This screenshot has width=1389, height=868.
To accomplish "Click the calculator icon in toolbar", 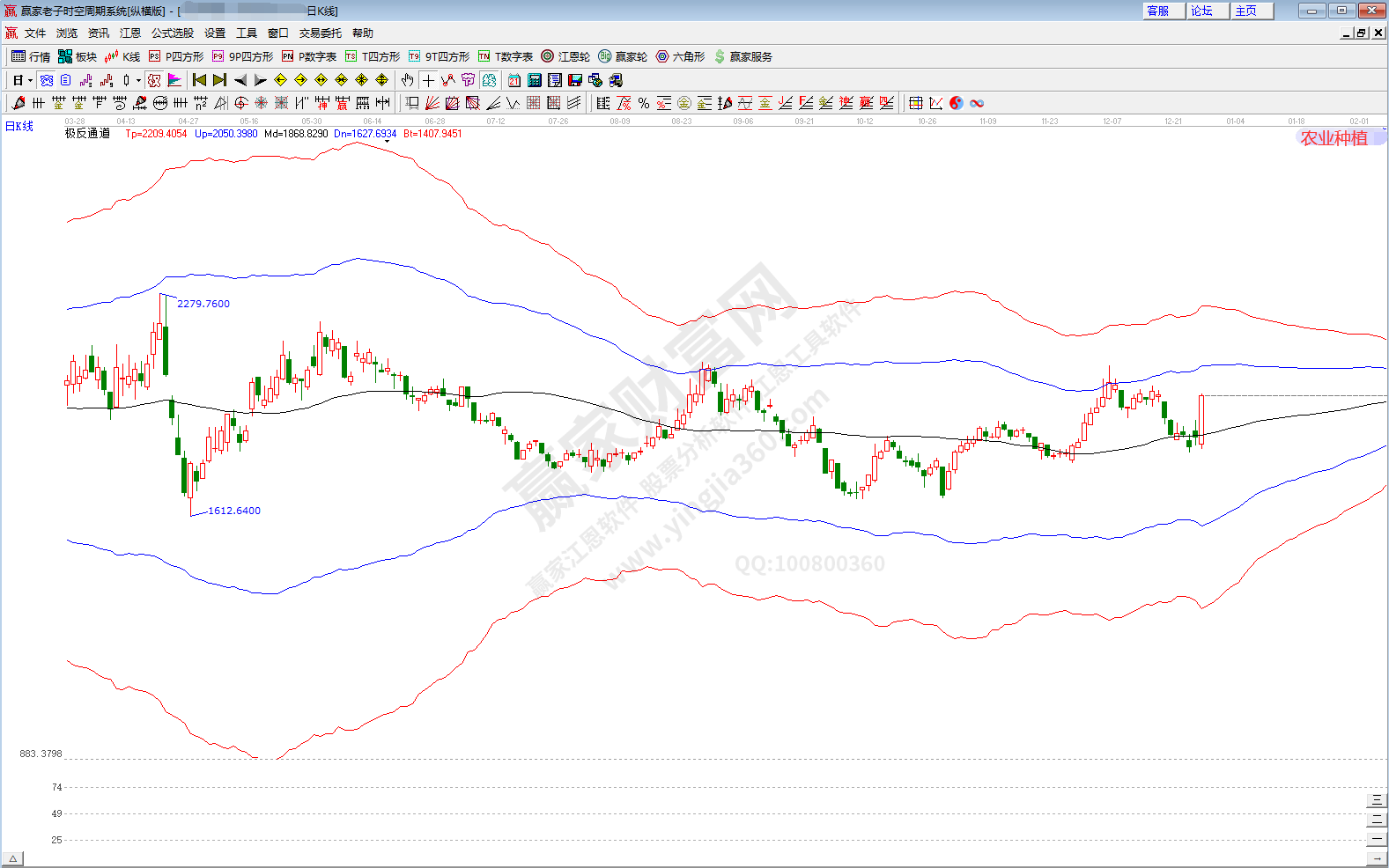I will [535, 80].
